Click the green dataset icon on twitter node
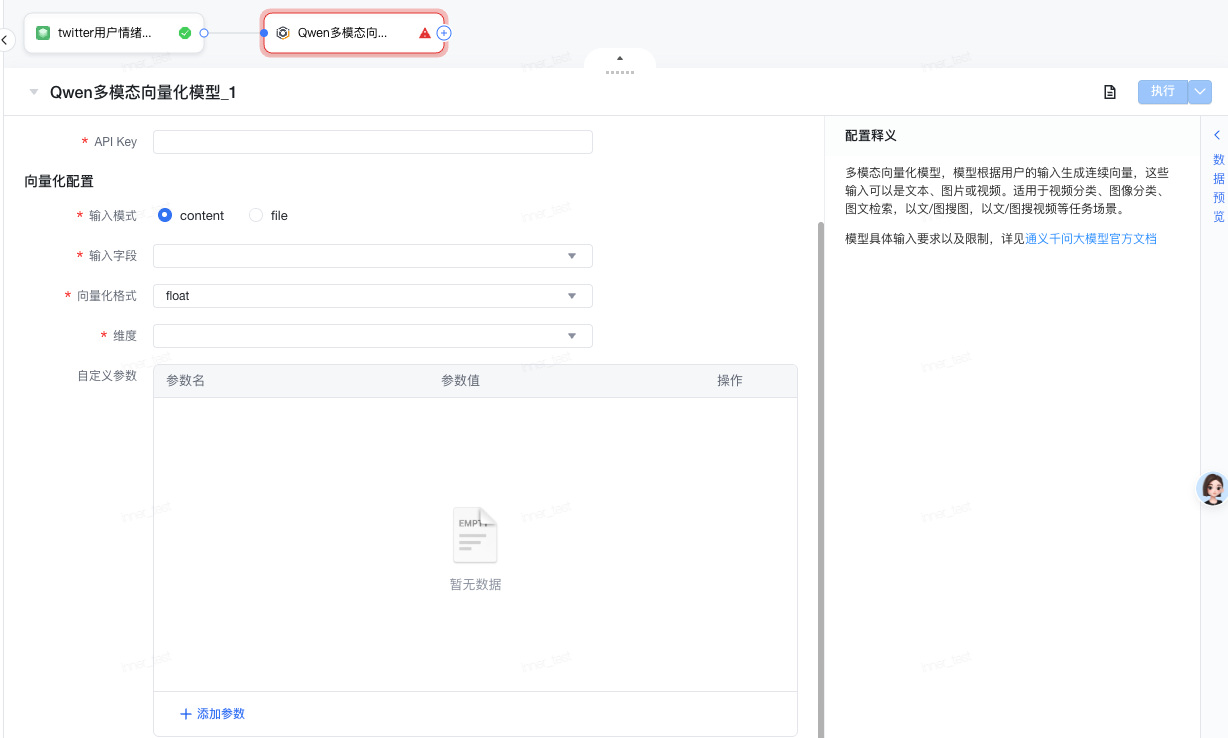Screen dimensions: 1228x738 (x=43, y=33)
